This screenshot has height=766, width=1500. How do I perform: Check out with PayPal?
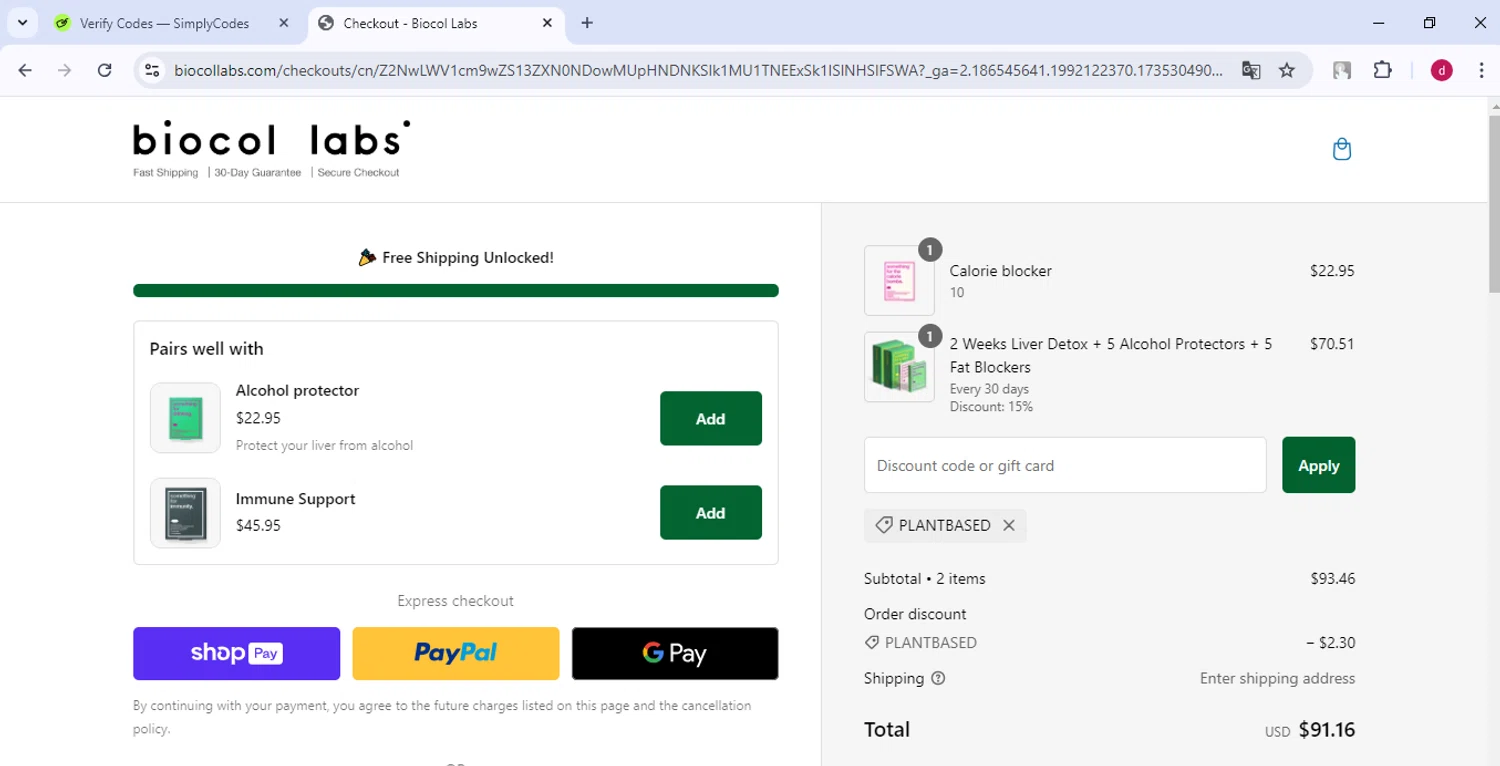456,653
